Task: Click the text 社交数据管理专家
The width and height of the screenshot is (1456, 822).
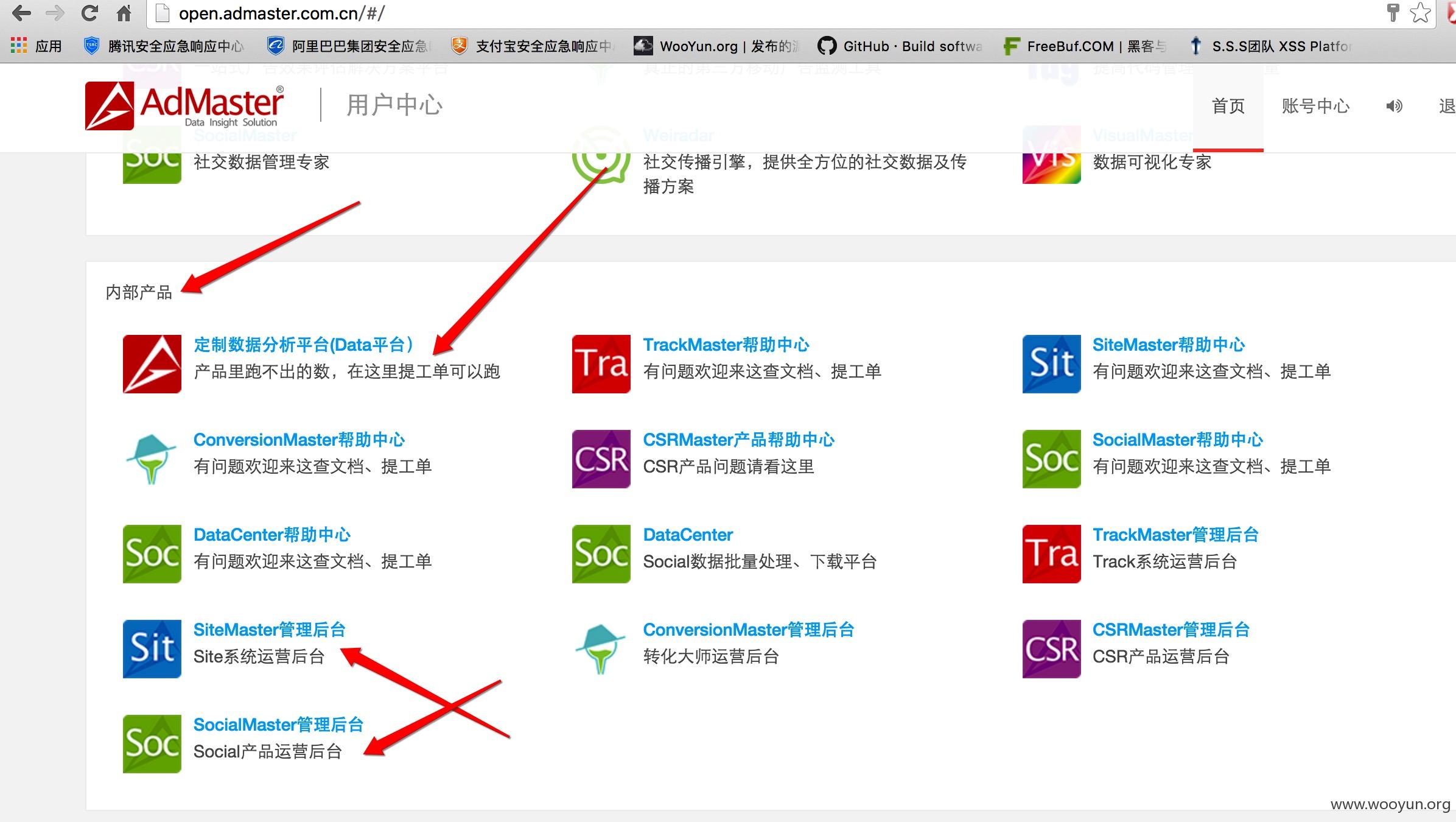Action: click(x=262, y=162)
